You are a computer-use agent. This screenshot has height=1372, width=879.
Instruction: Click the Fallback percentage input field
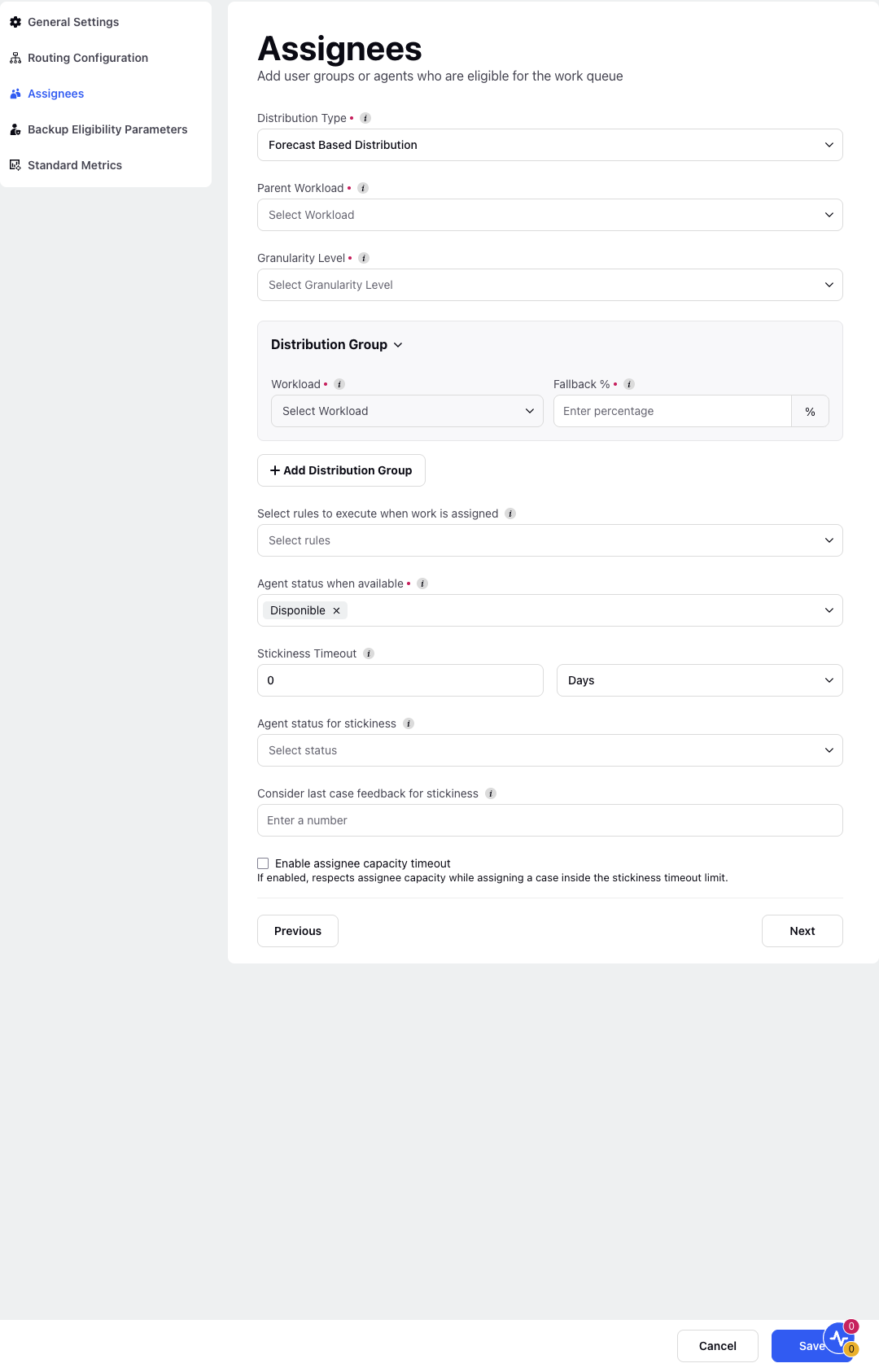coord(672,411)
